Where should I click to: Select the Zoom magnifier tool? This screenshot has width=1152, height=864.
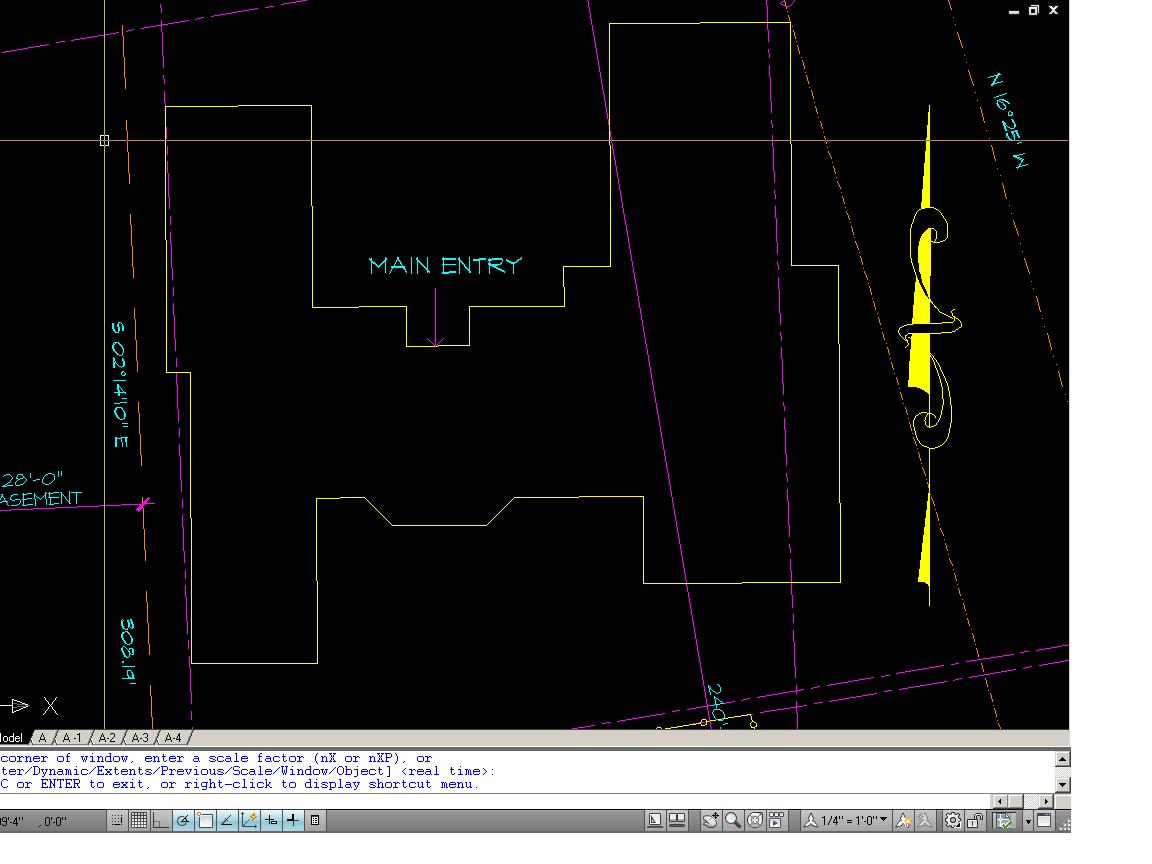pyautogui.click(x=732, y=821)
